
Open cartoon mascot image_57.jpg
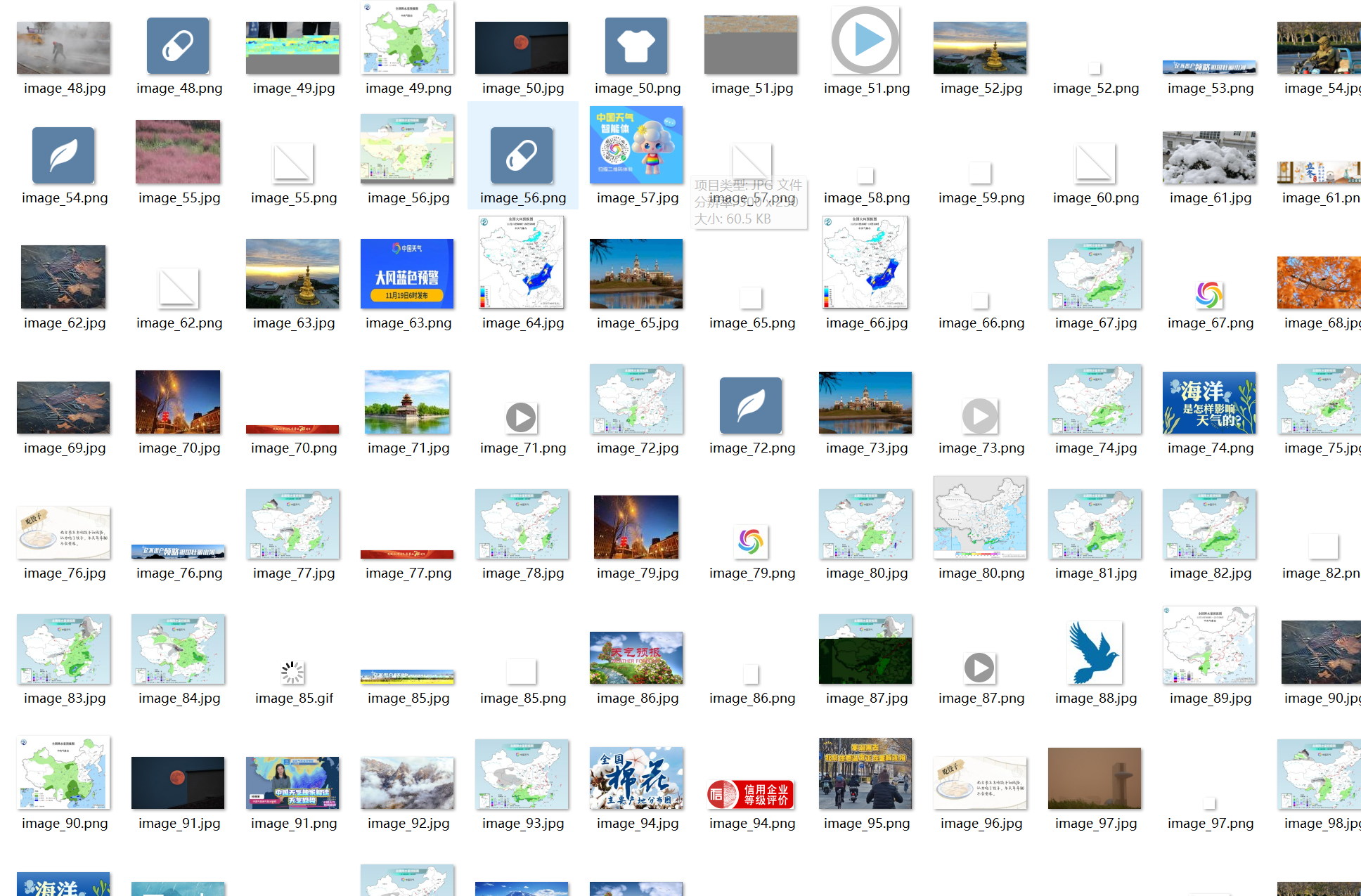(x=636, y=145)
